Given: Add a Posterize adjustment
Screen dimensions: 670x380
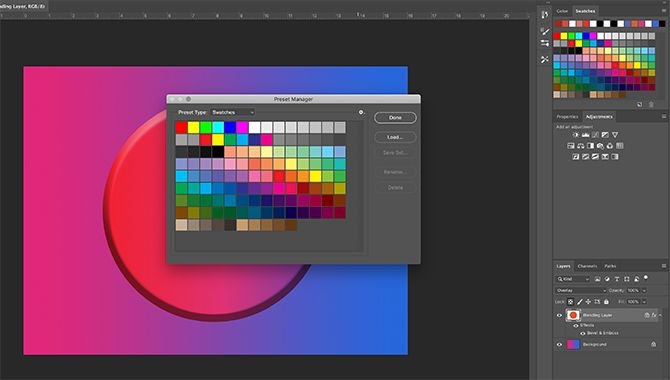Looking at the screenshot, I should click(x=585, y=157).
